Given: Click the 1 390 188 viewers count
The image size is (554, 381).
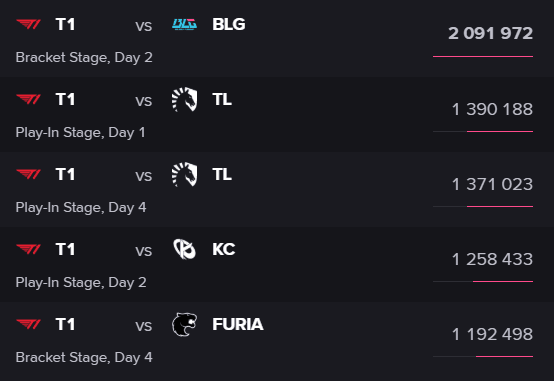Looking at the screenshot, I should (492, 109).
